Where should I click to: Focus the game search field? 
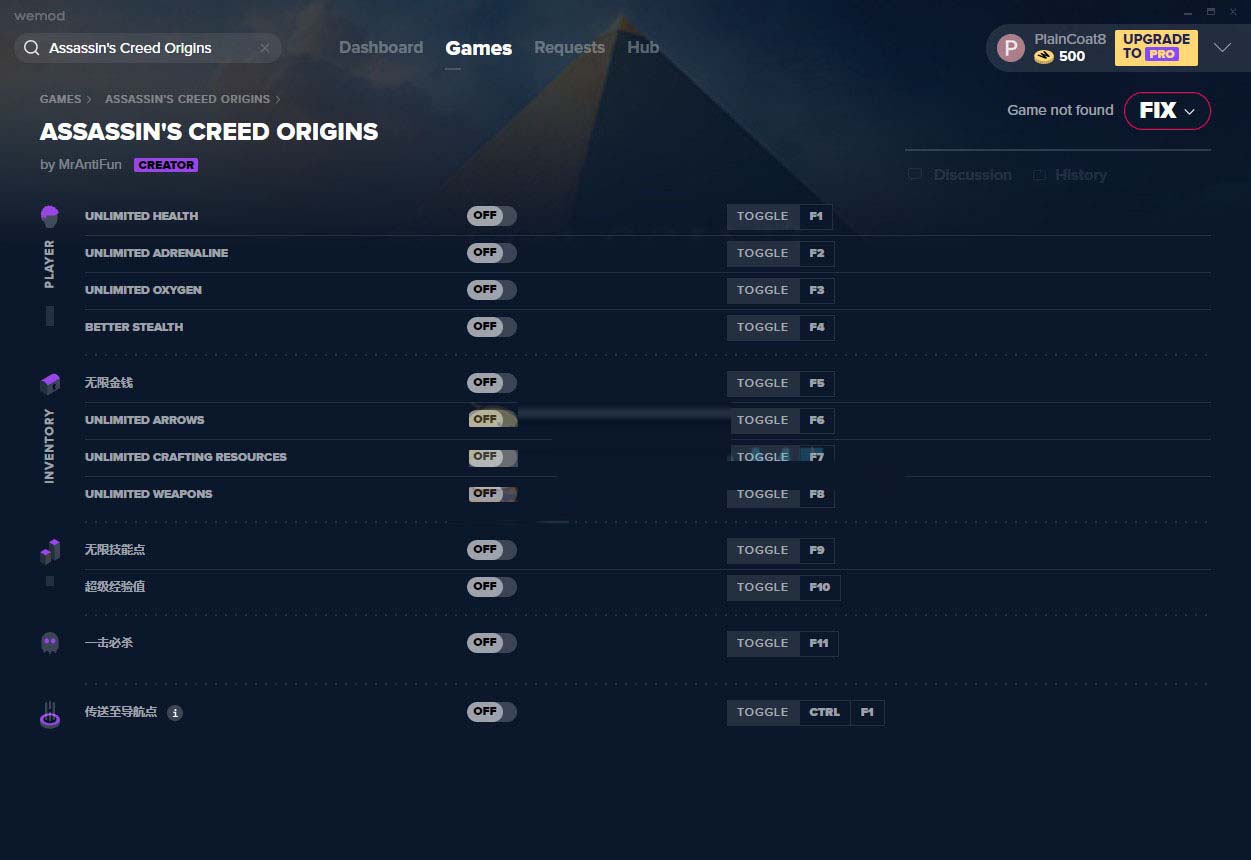[x=148, y=48]
